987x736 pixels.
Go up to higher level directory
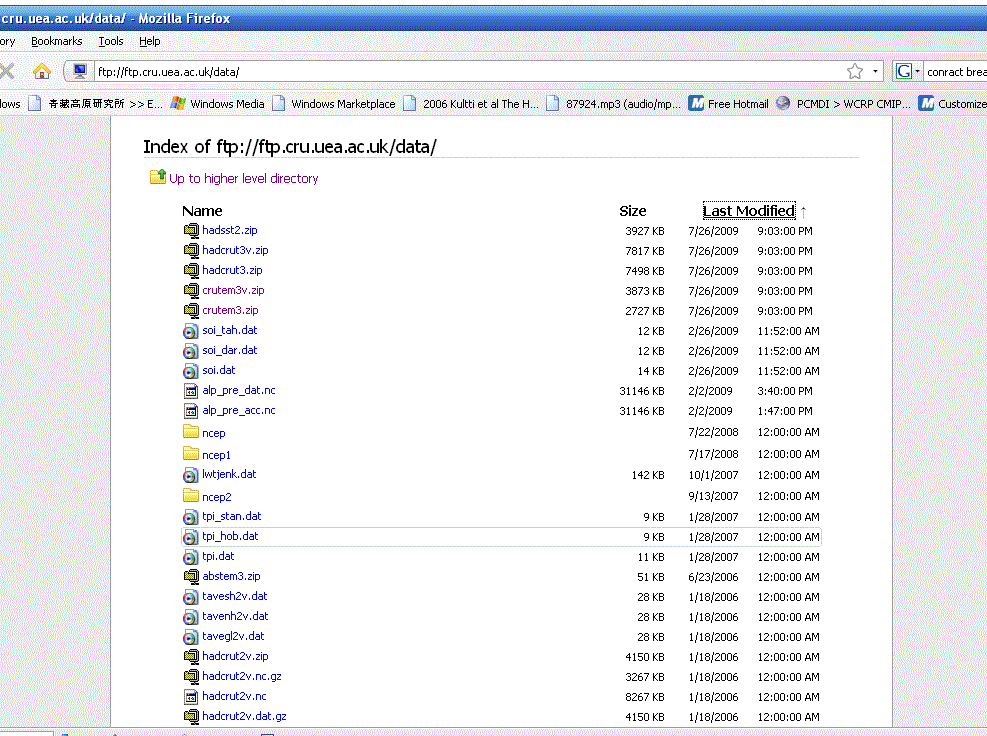pos(243,178)
